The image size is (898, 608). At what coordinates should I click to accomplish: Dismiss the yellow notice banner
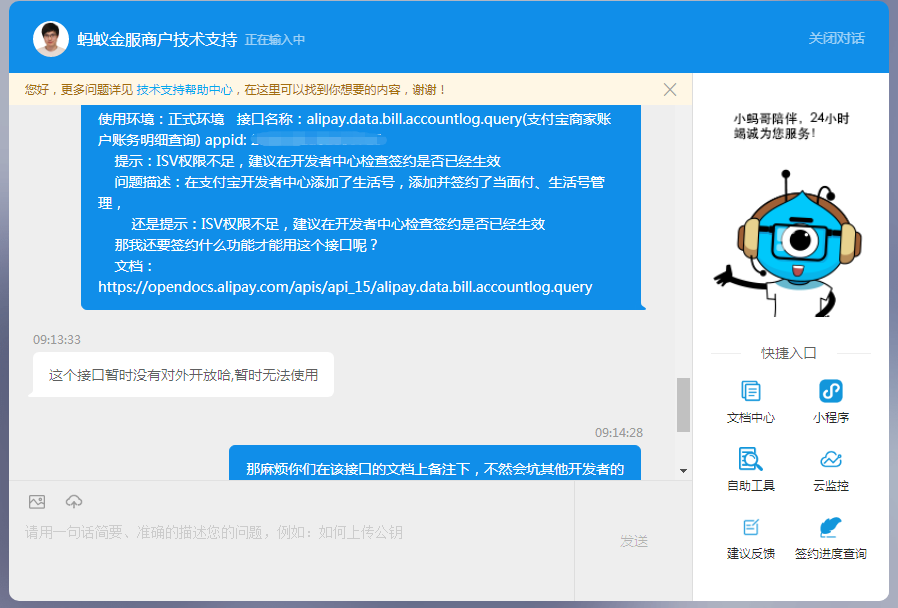coord(669,89)
